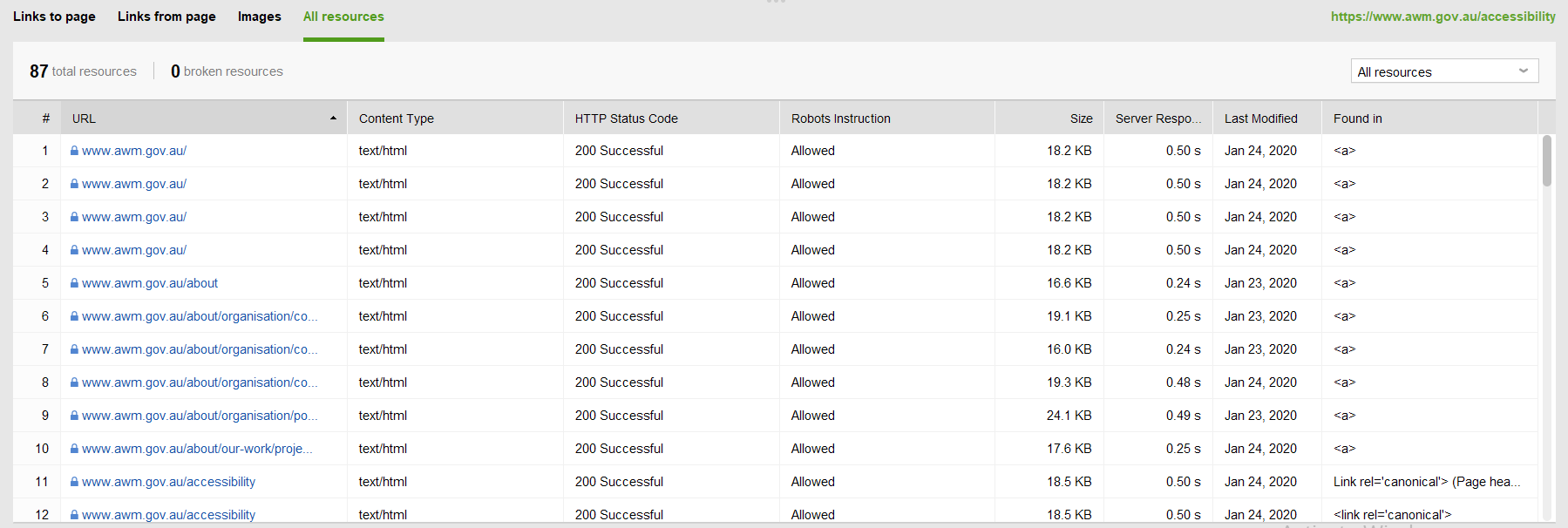Click the # column header

37,118
